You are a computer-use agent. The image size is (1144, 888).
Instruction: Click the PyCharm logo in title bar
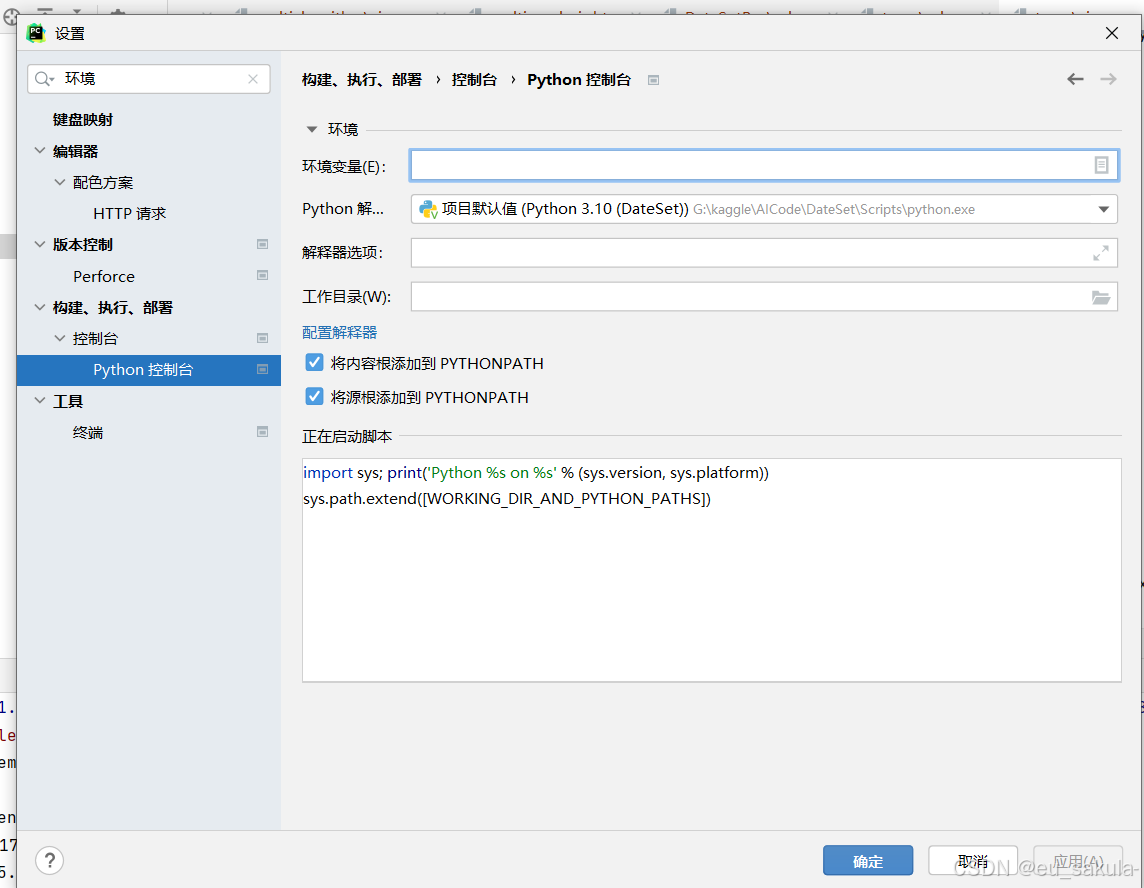[x=35, y=33]
